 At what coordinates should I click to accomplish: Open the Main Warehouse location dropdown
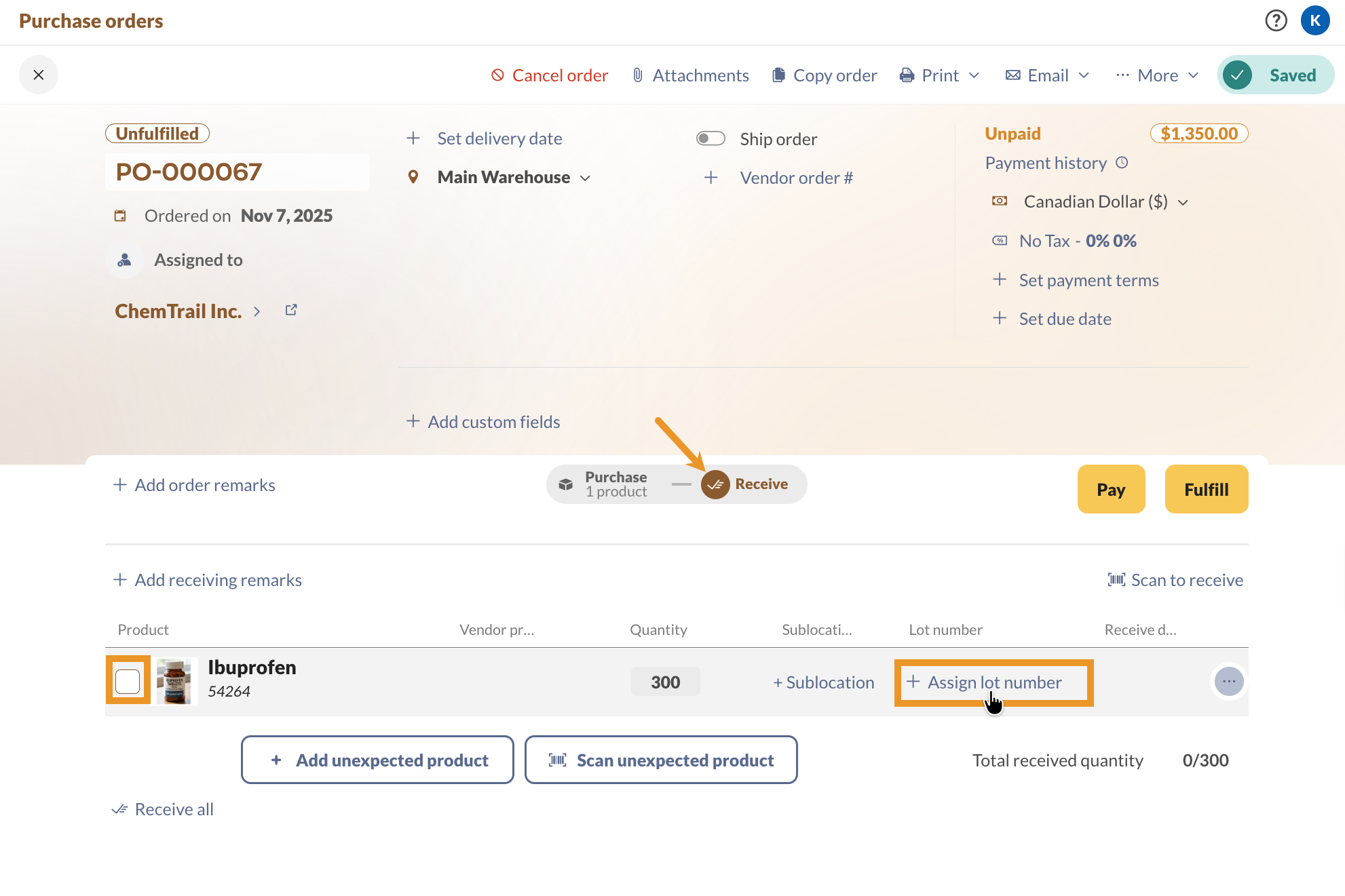(x=514, y=178)
